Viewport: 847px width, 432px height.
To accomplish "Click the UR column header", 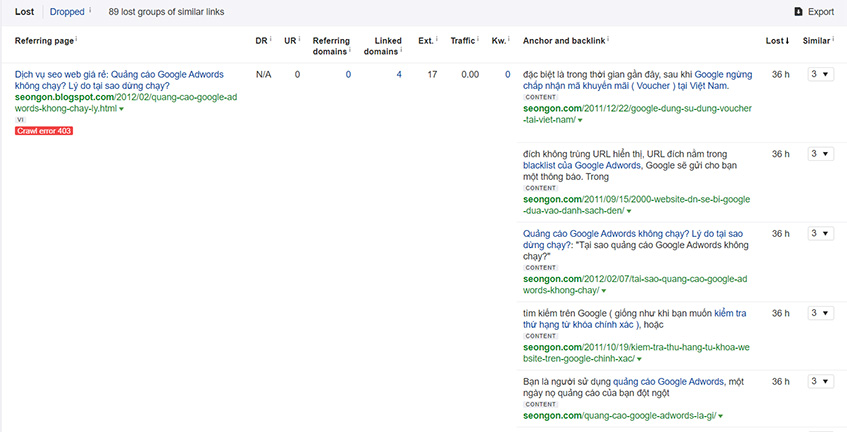I will [290, 40].
